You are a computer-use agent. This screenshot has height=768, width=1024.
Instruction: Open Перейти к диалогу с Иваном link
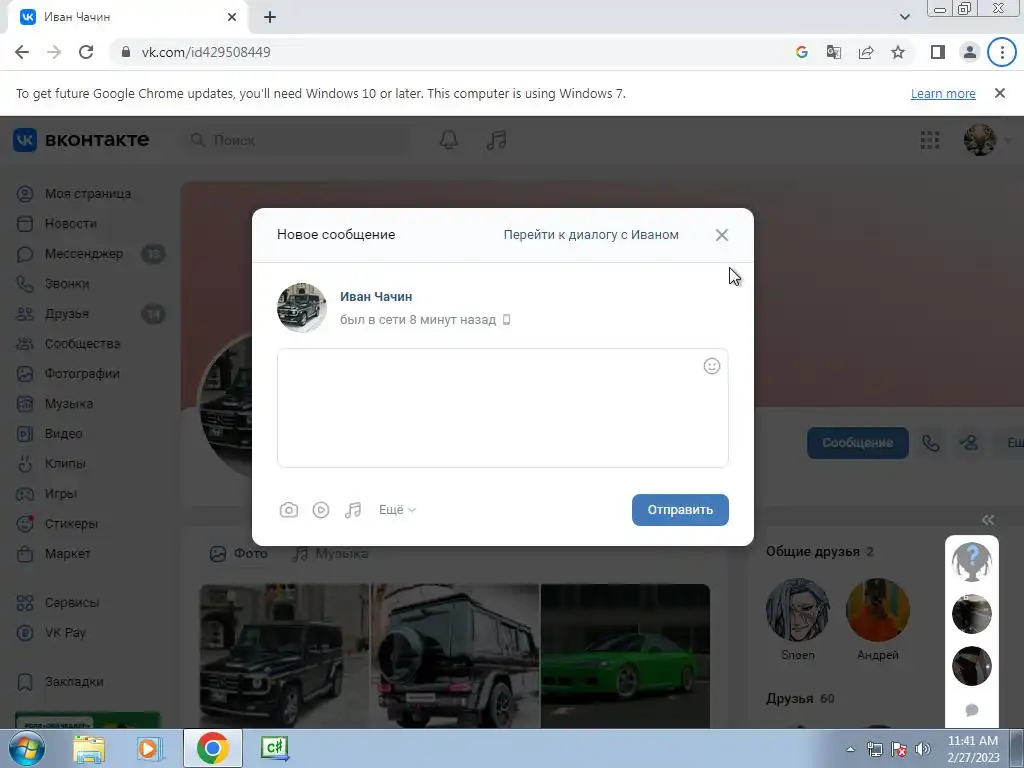(591, 234)
